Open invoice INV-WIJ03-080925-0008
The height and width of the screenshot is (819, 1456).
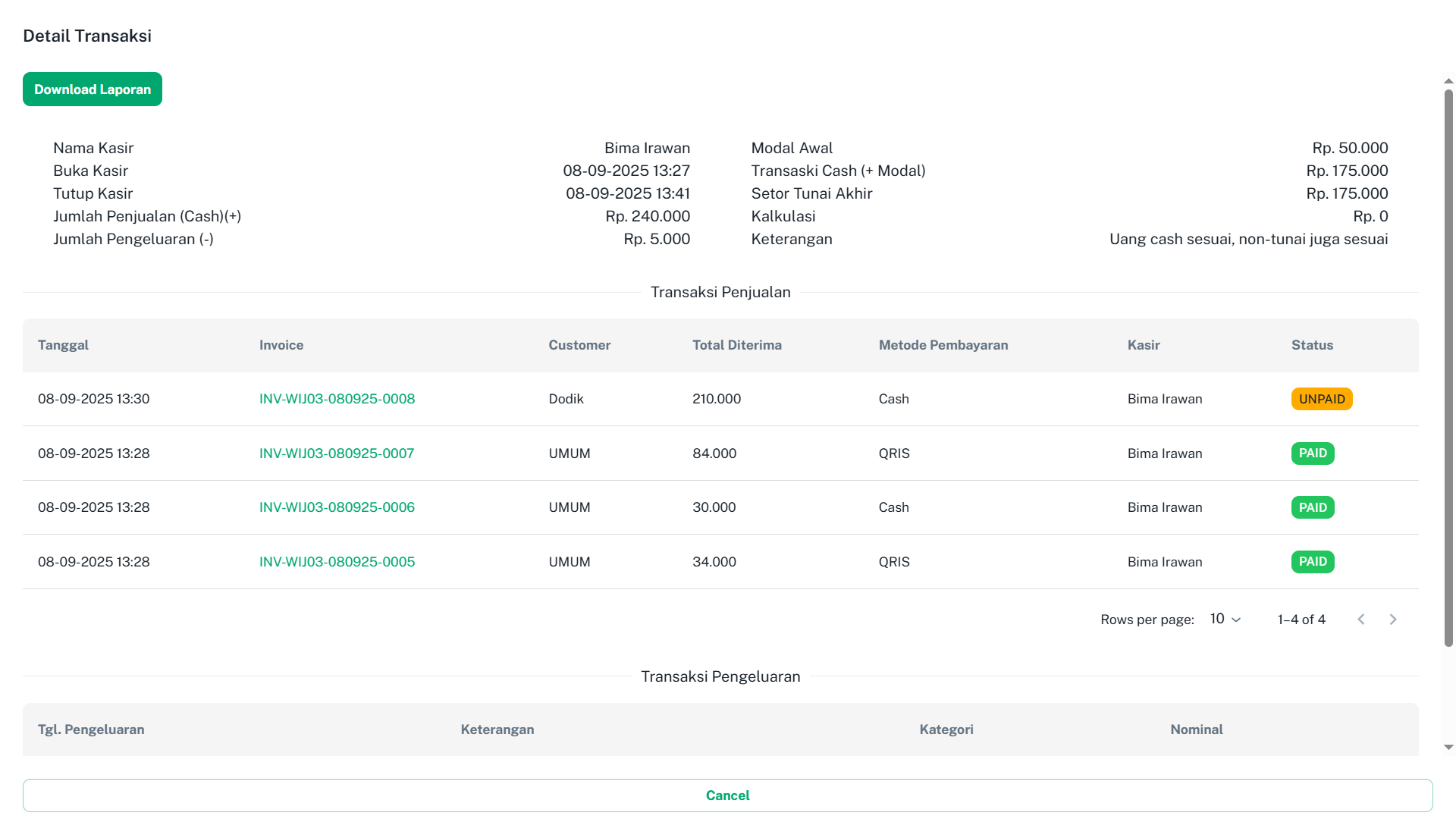[337, 399]
